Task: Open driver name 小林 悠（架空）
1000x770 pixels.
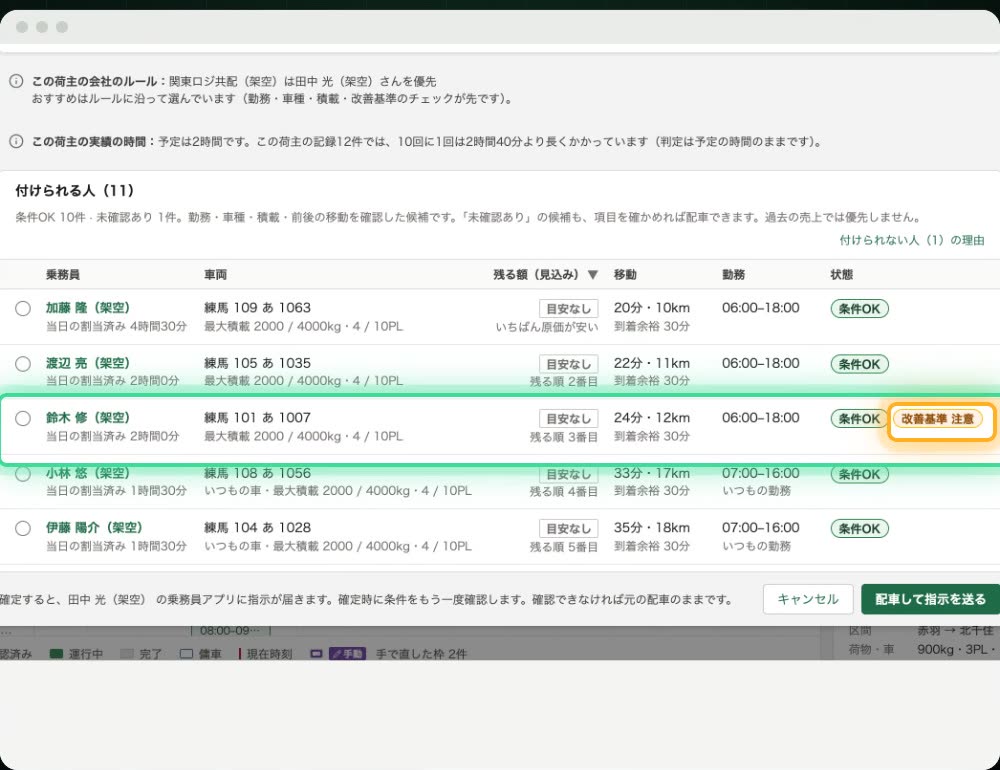Action: coord(87,473)
